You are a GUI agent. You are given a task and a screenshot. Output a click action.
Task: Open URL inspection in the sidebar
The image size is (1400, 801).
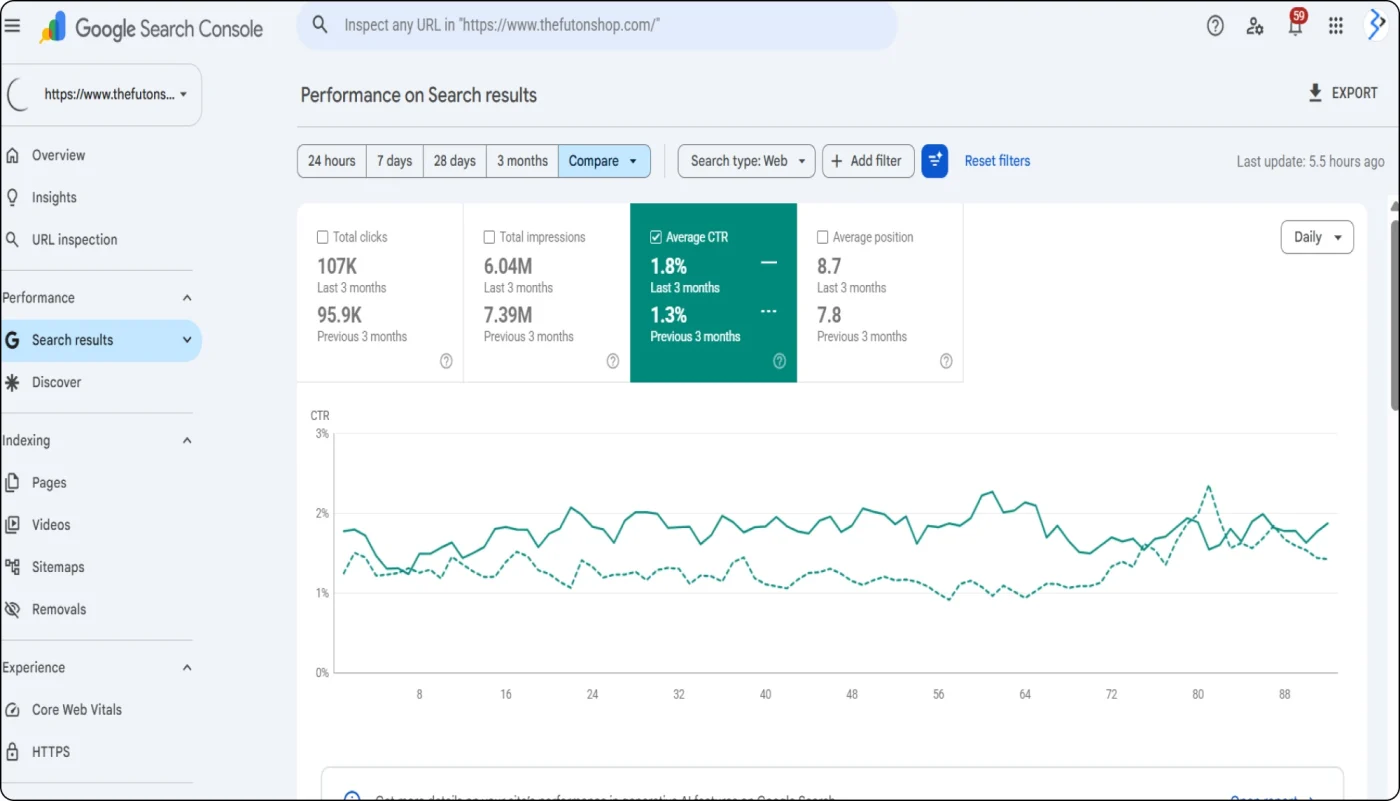pos(74,239)
